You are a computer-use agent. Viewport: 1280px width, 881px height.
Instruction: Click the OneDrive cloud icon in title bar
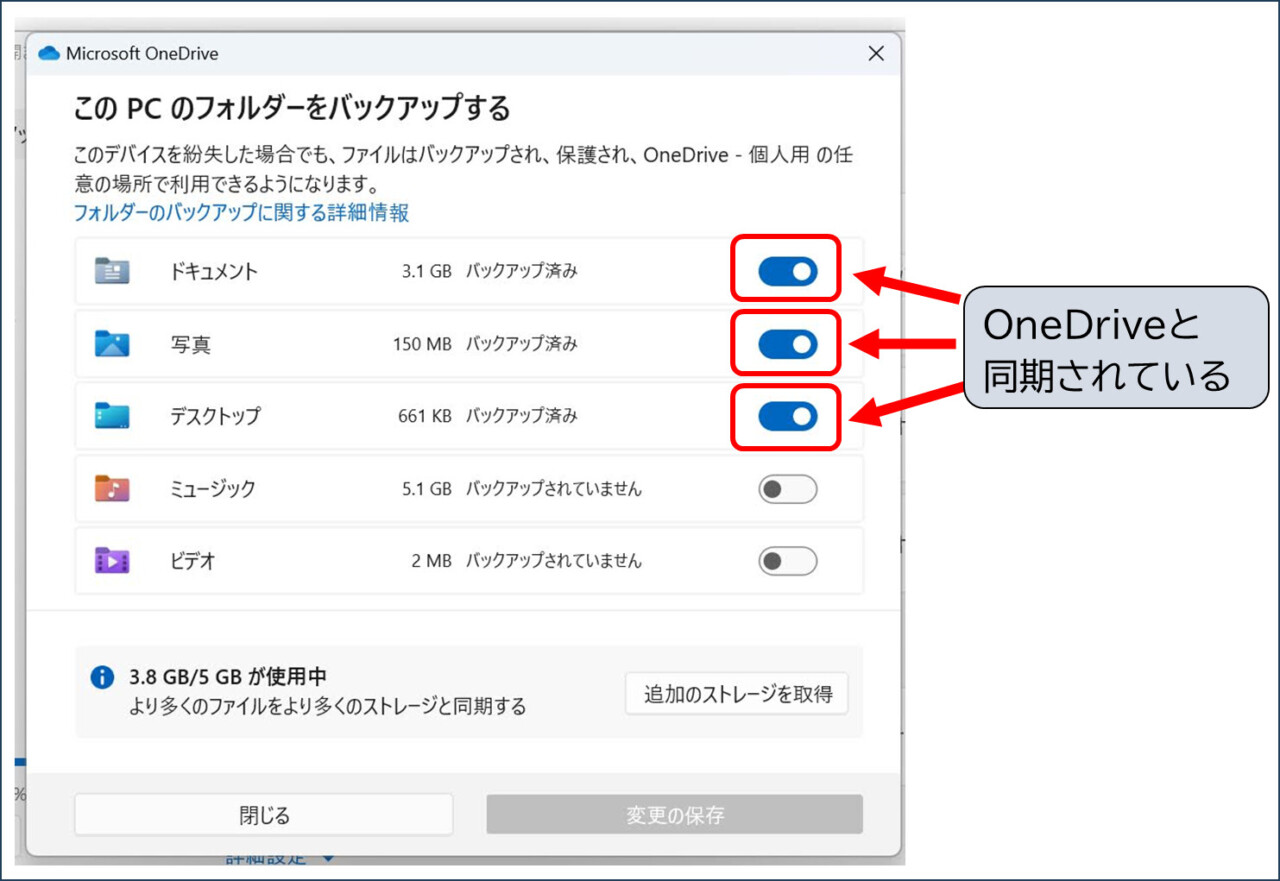pos(49,54)
